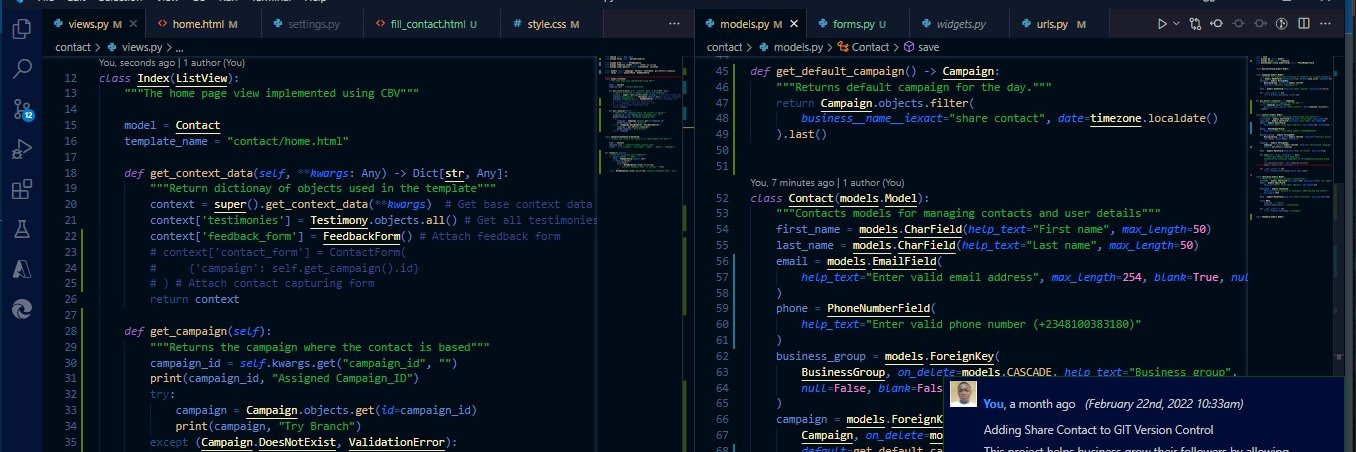Click Testimony reference on line 21
Viewport: 1356px width, 452px height.
pos(341,220)
